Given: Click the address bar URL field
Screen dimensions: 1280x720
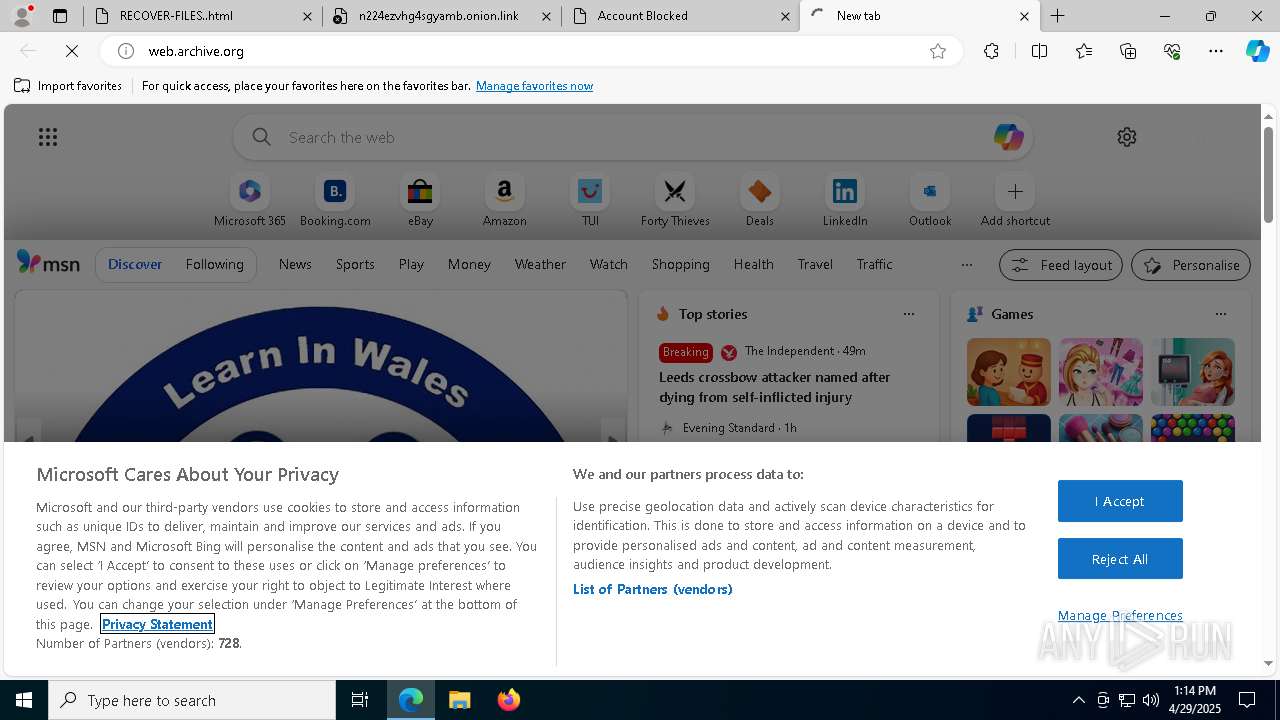Looking at the screenshot, I should click(x=530, y=51).
